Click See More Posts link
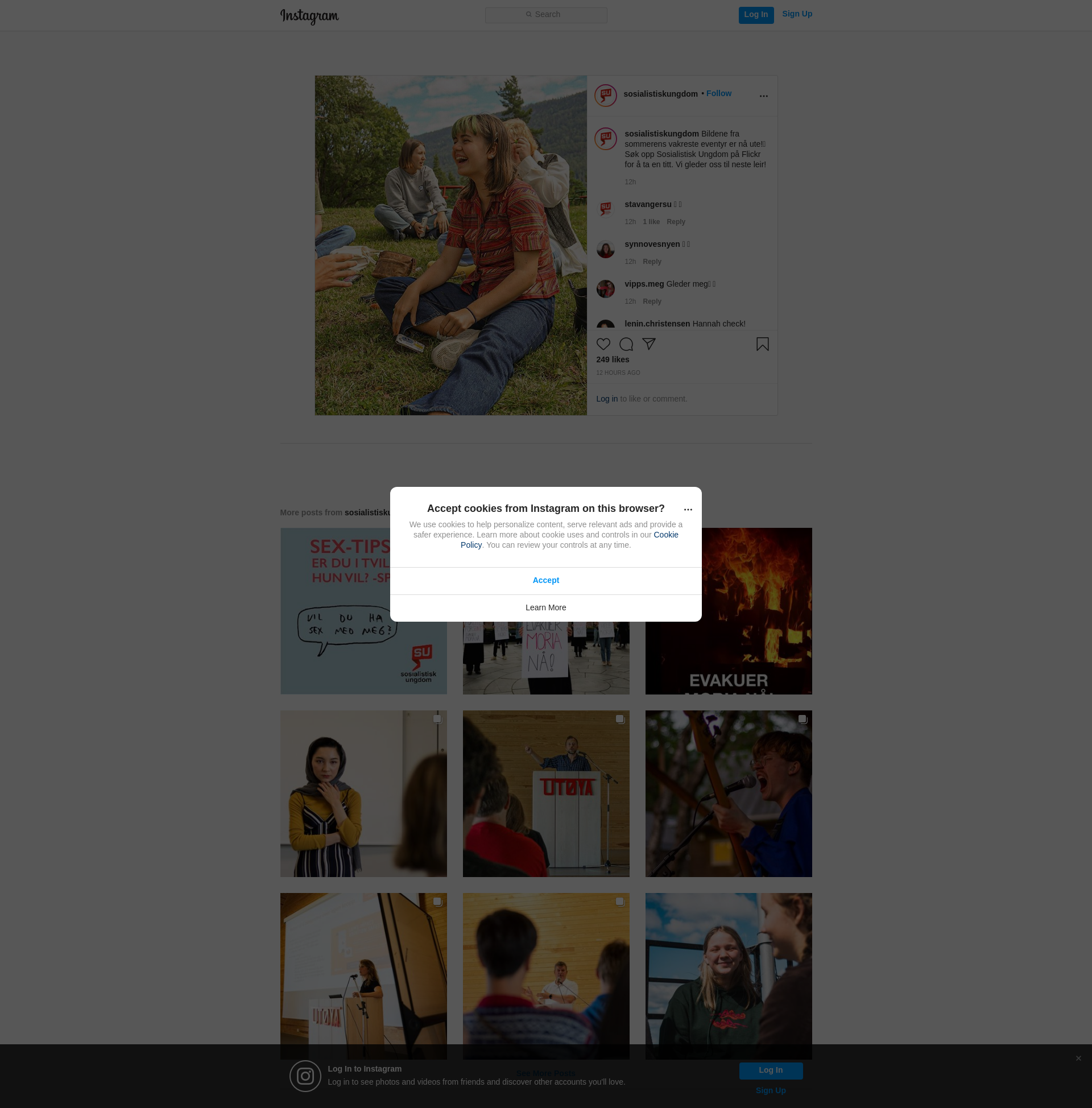This screenshot has width=1092, height=1108. (545, 1073)
